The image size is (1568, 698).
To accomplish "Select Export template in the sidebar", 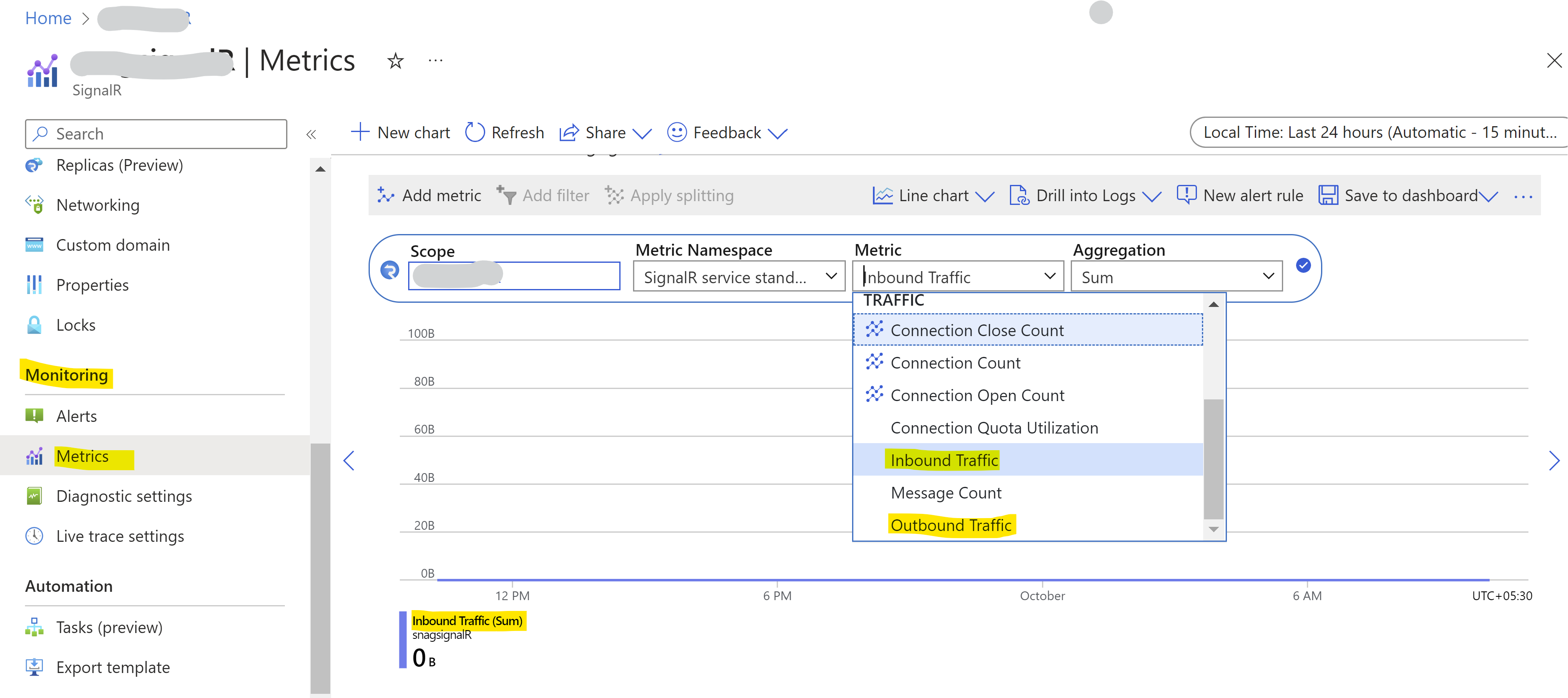I will (x=112, y=667).
